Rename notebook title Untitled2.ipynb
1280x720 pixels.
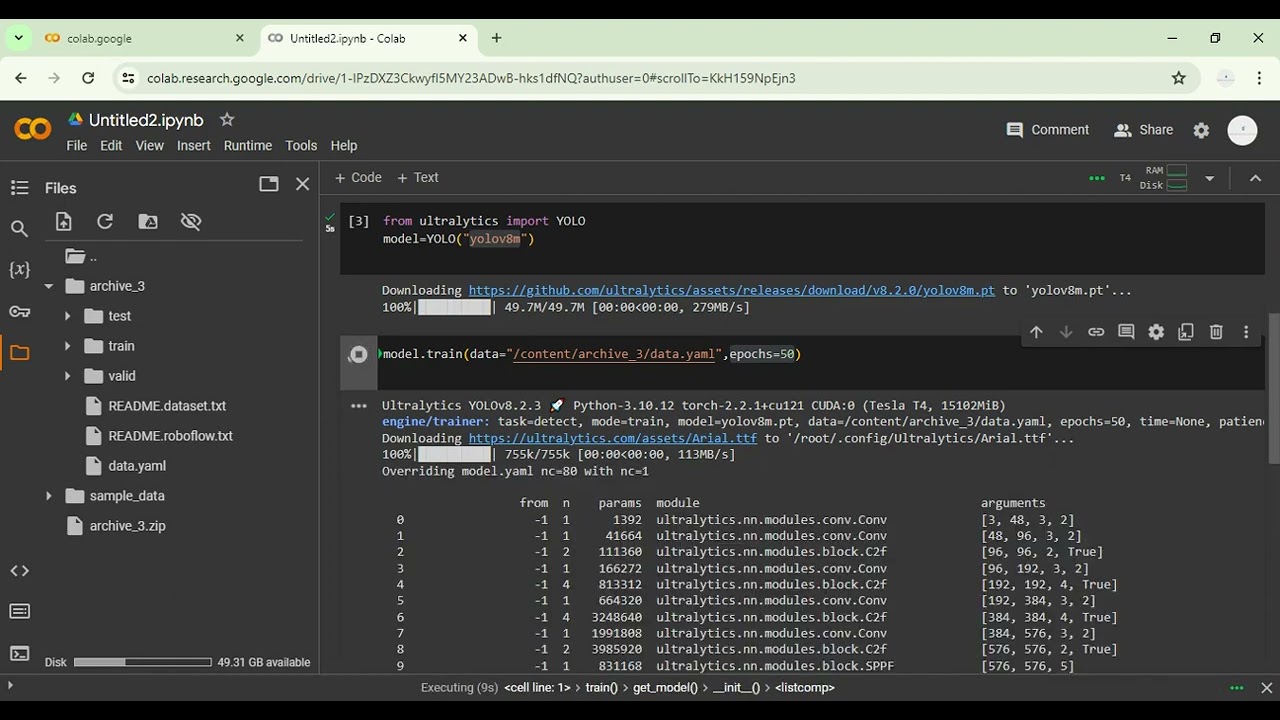(x=146, y=120)
